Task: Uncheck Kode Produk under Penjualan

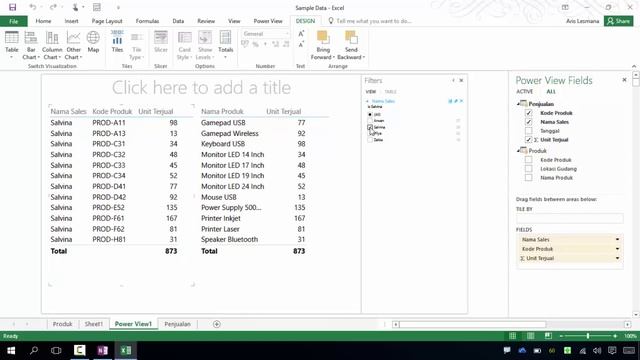Action: (529, 113)
